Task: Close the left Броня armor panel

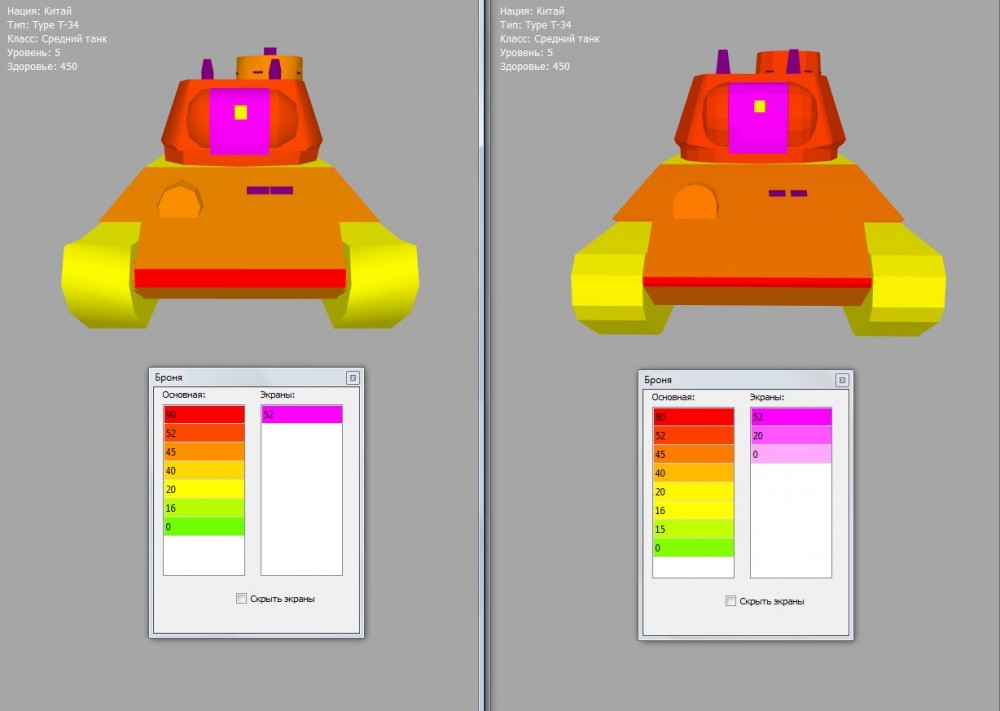Action: coord(352,378)
